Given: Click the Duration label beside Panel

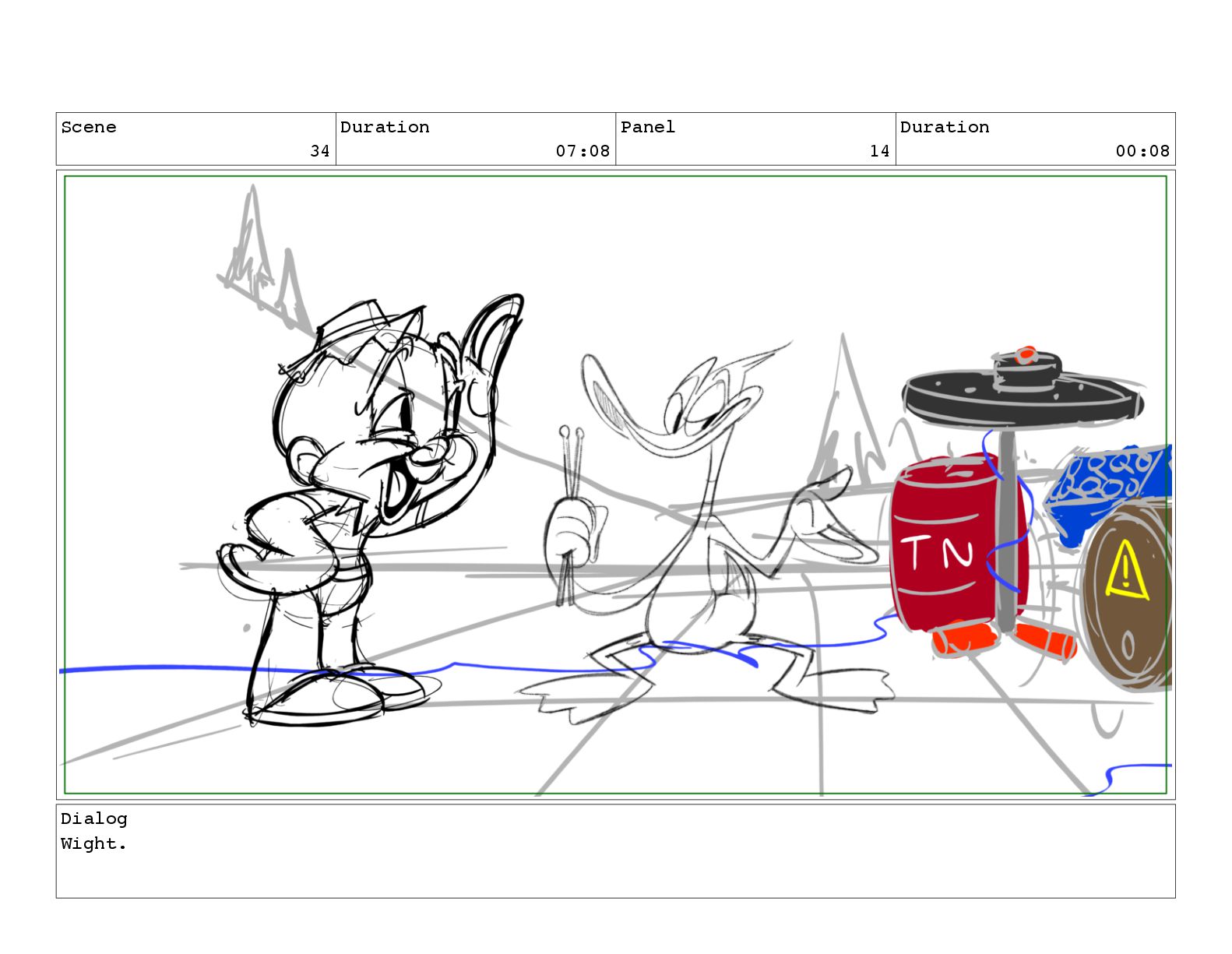Looking at the screenshot, I should point(945,127).
